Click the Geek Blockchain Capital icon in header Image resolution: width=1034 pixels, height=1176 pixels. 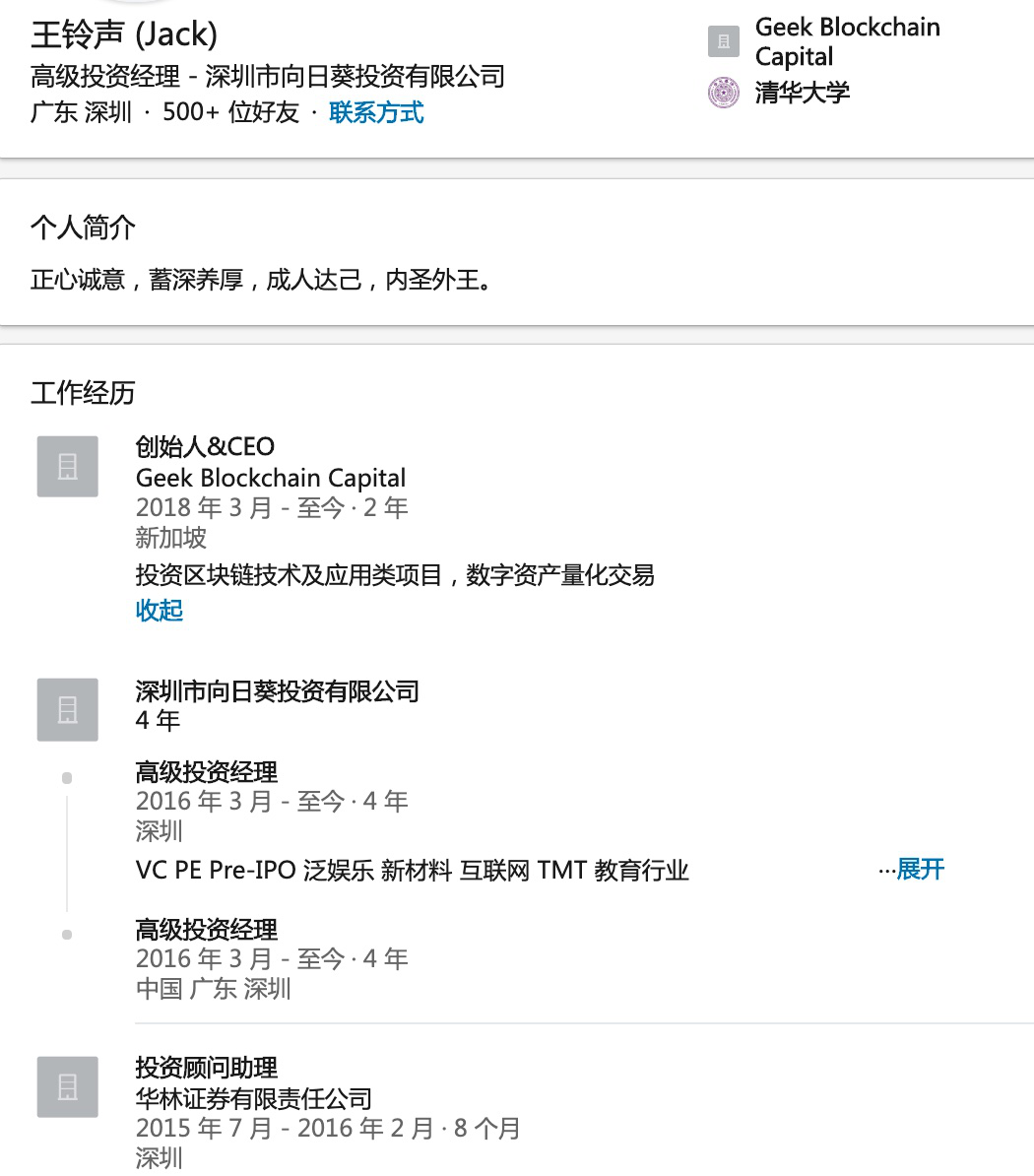(x=724, y=42)
